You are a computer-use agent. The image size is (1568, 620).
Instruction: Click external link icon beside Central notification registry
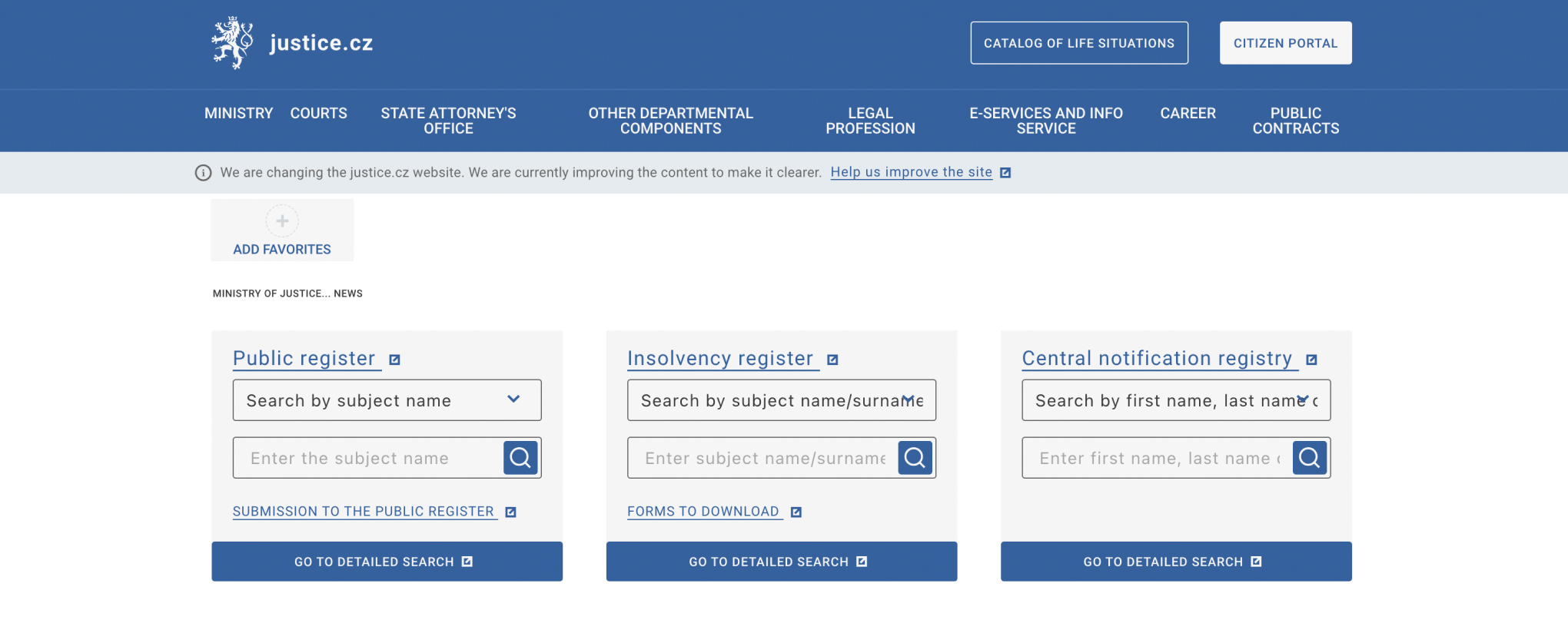pyautogui.click(x=1312, y=360)
